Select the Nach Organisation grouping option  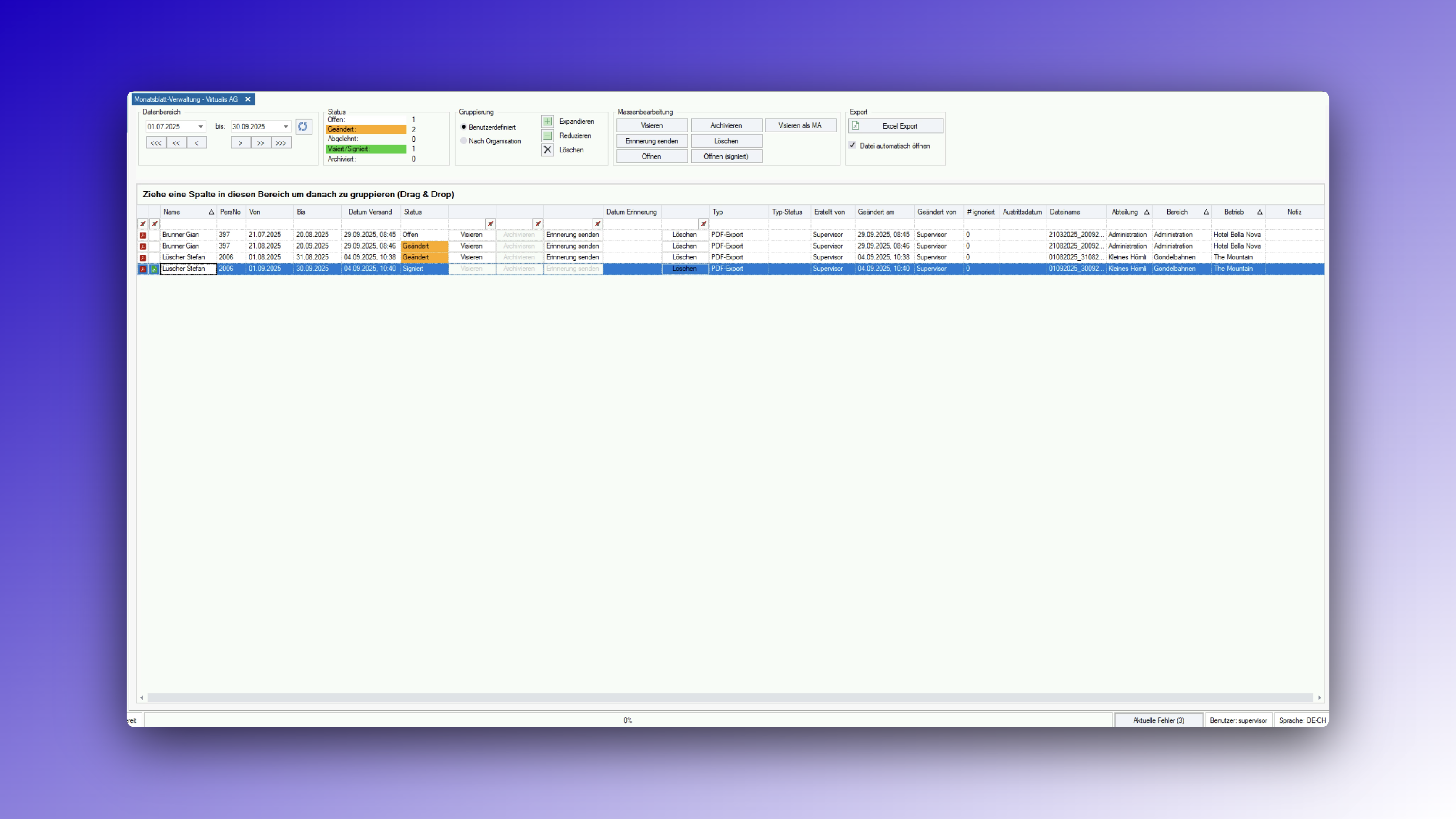[463, 141]
